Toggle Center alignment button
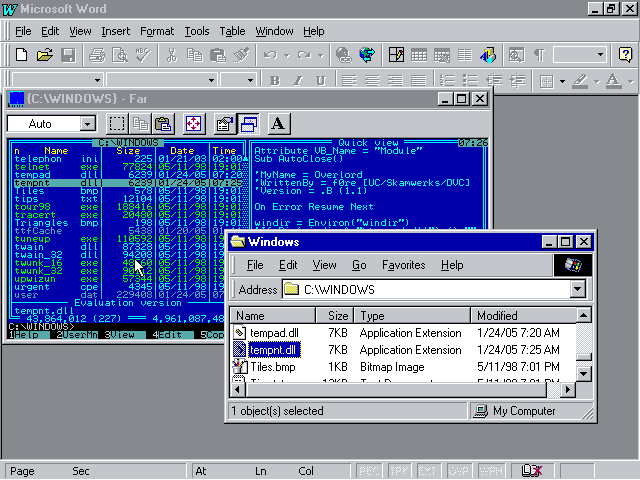This screenshot has height=480, width=640. [372, 80]
